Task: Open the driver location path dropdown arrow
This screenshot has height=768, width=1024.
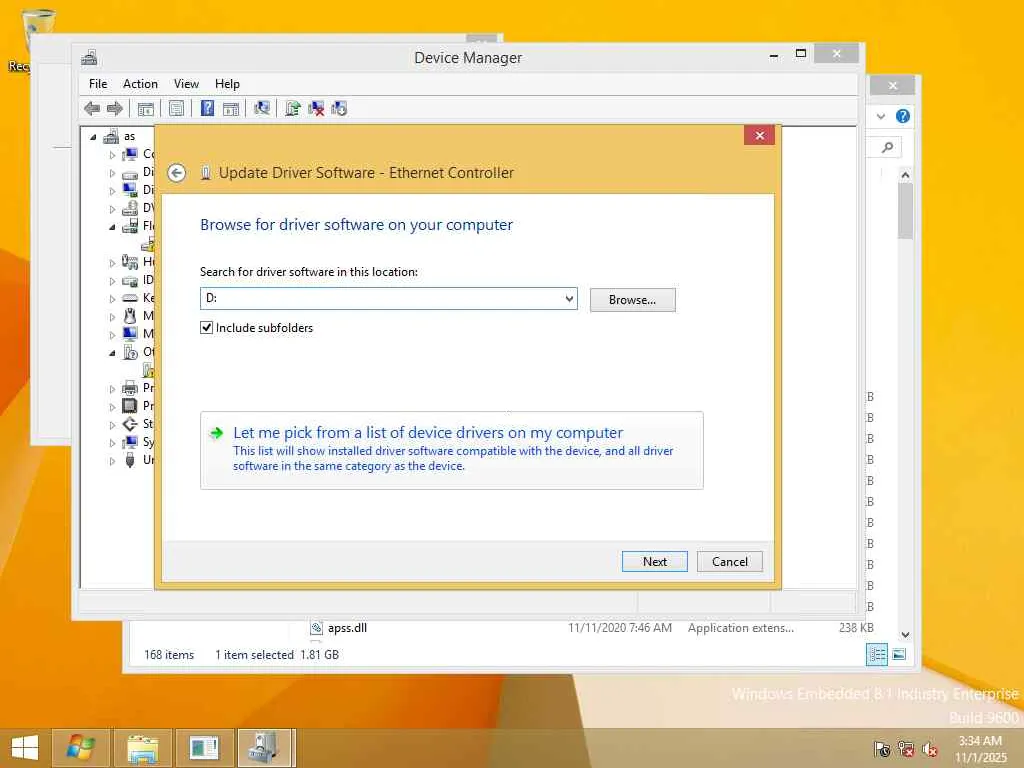Action: click(569, 298)
